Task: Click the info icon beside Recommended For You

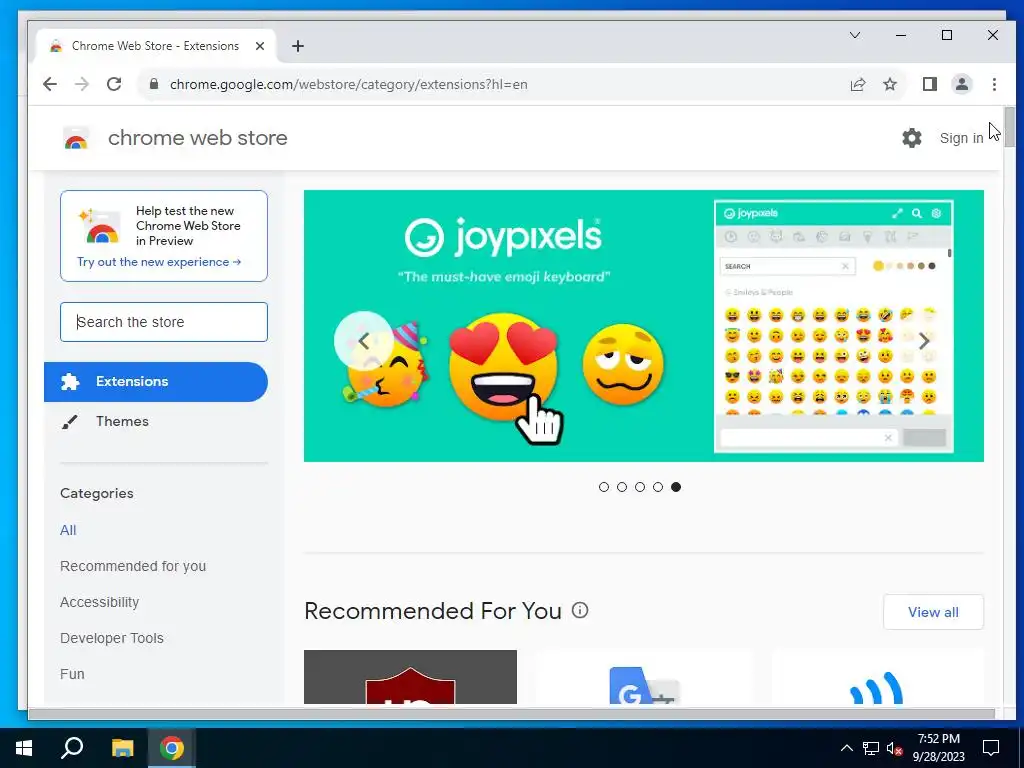Action: 580,610
